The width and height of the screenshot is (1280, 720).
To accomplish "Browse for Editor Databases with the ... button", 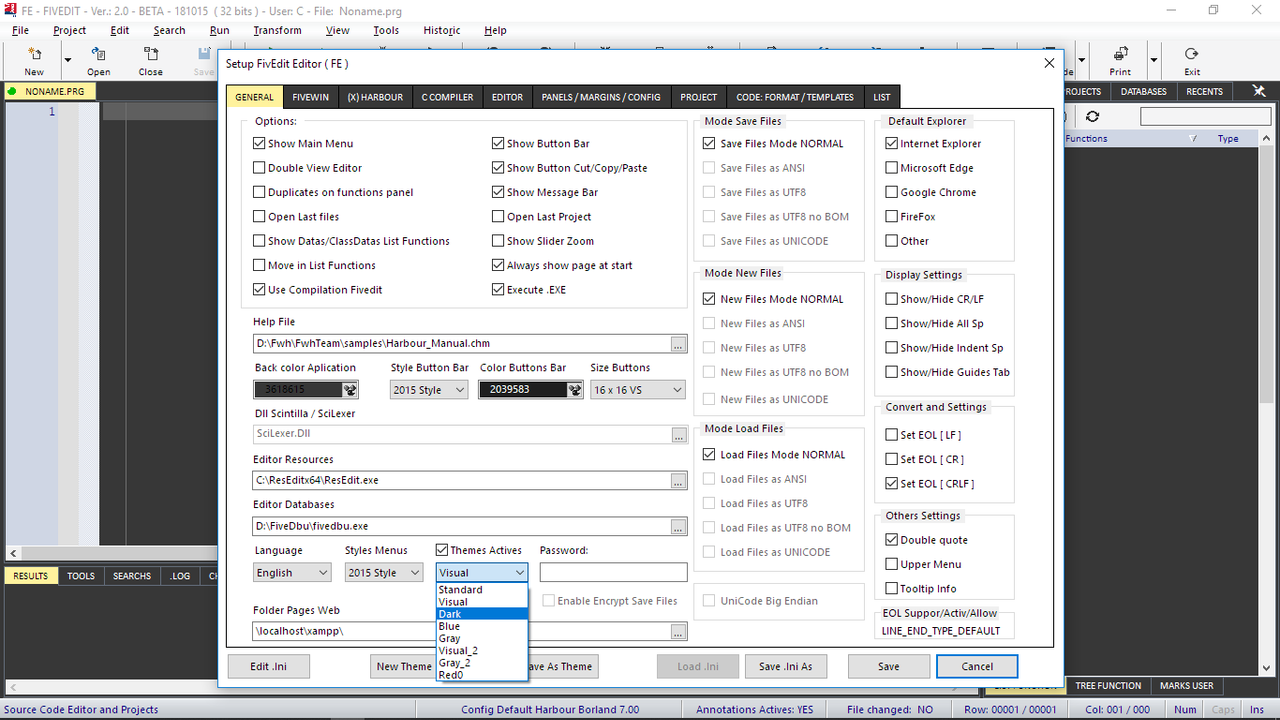I will tap(679, 527).
